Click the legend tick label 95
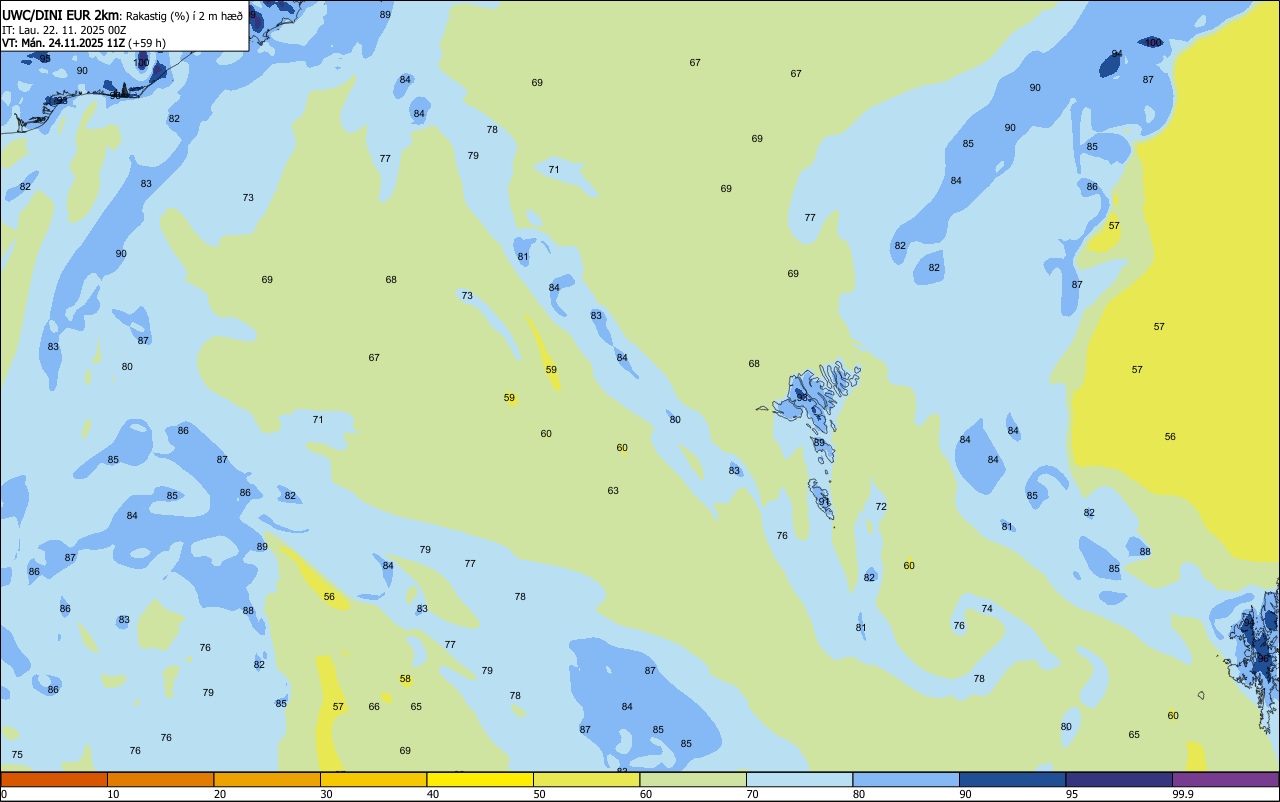 point(1072,794)
